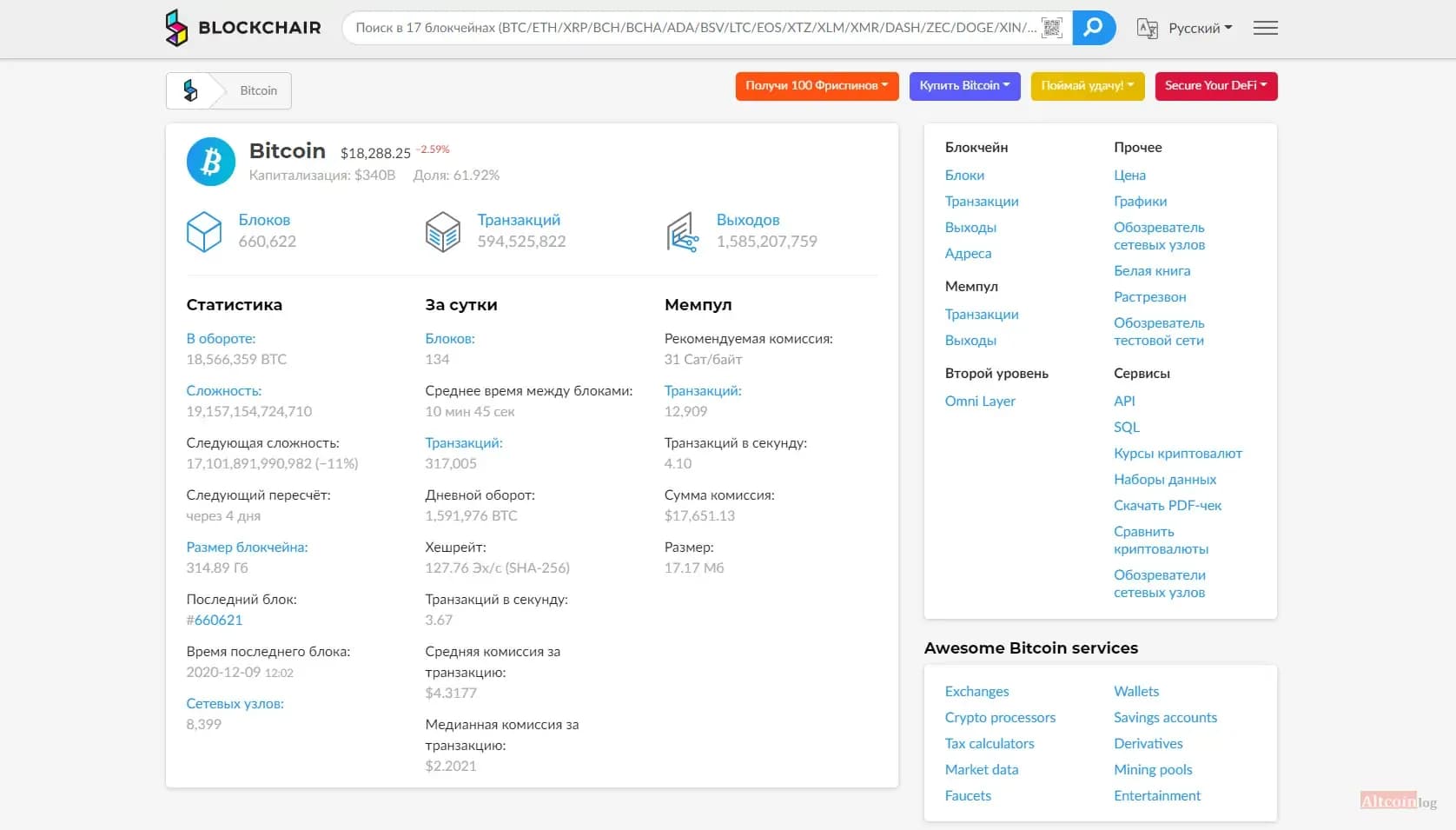Open Адреса in the sidebar menu

[968, 254]
